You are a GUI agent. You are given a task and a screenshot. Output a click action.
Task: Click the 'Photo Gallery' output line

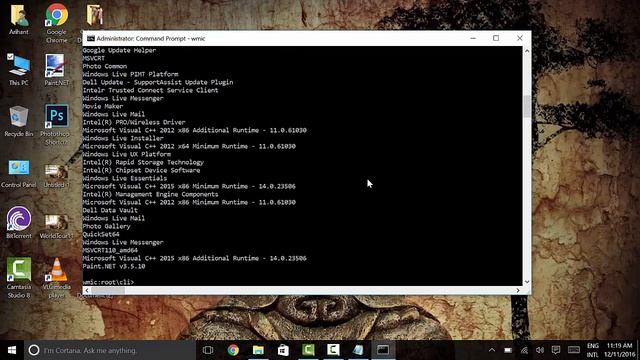pos(106,226)
